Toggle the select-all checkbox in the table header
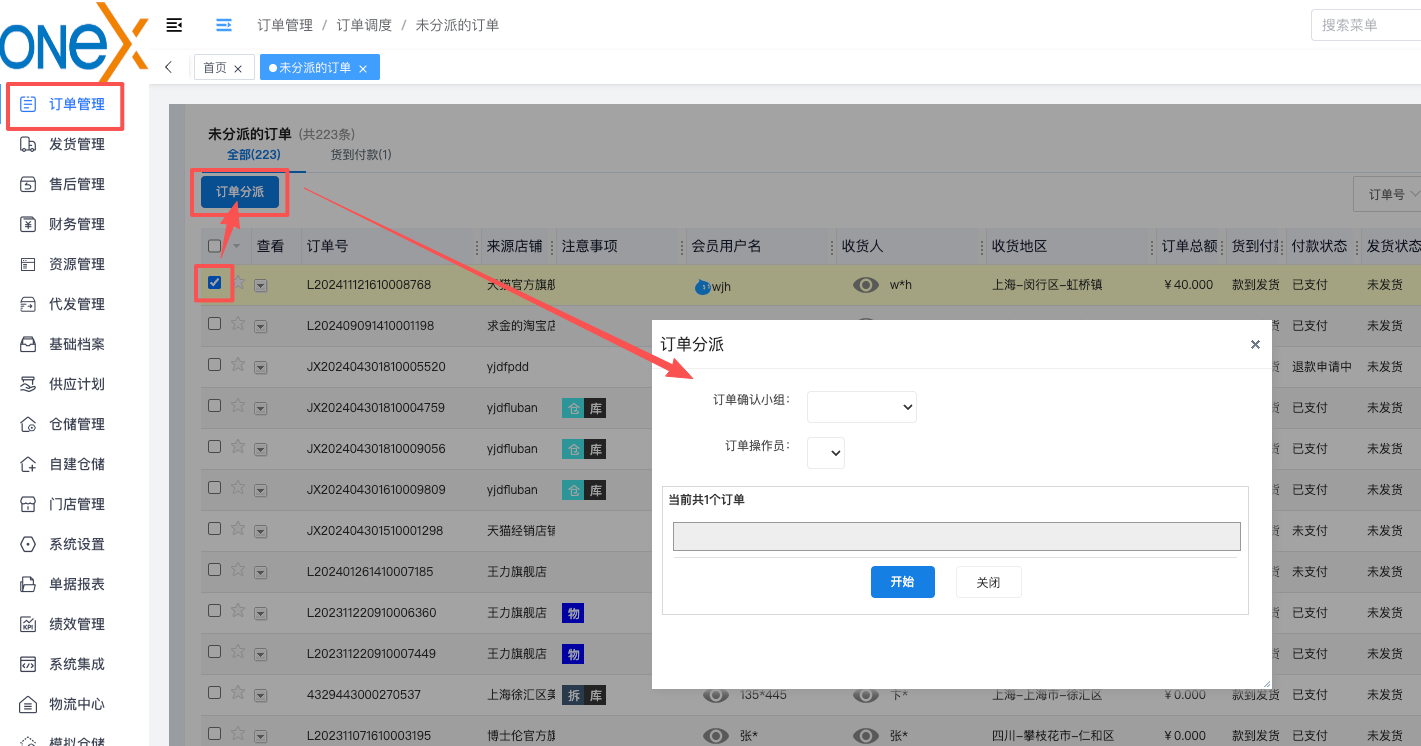The width and height of the screenshot is (1421, 746). 214,246
